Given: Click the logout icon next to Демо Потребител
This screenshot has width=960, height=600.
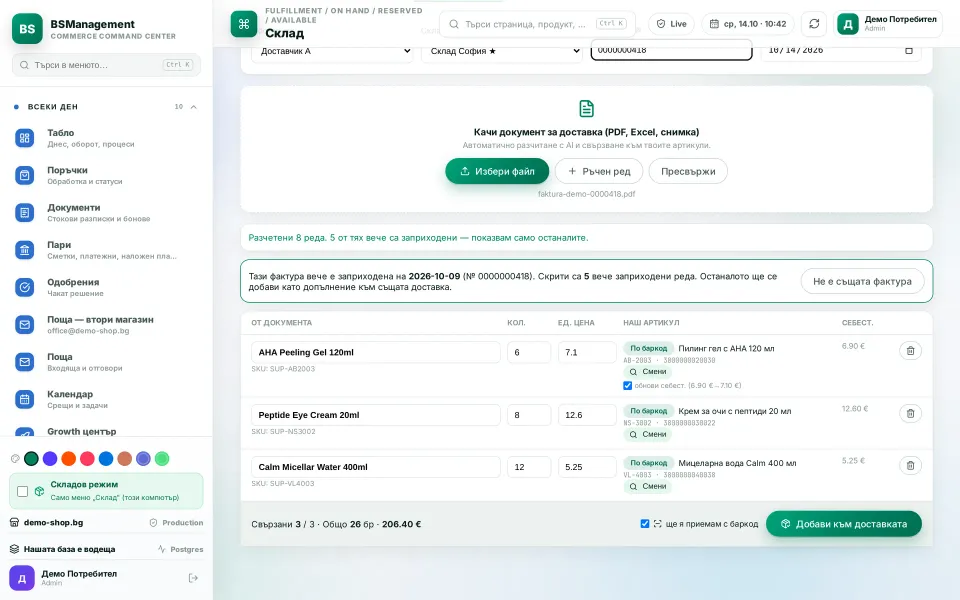Looking at the screenshot, I should click(x=193, y=578).
